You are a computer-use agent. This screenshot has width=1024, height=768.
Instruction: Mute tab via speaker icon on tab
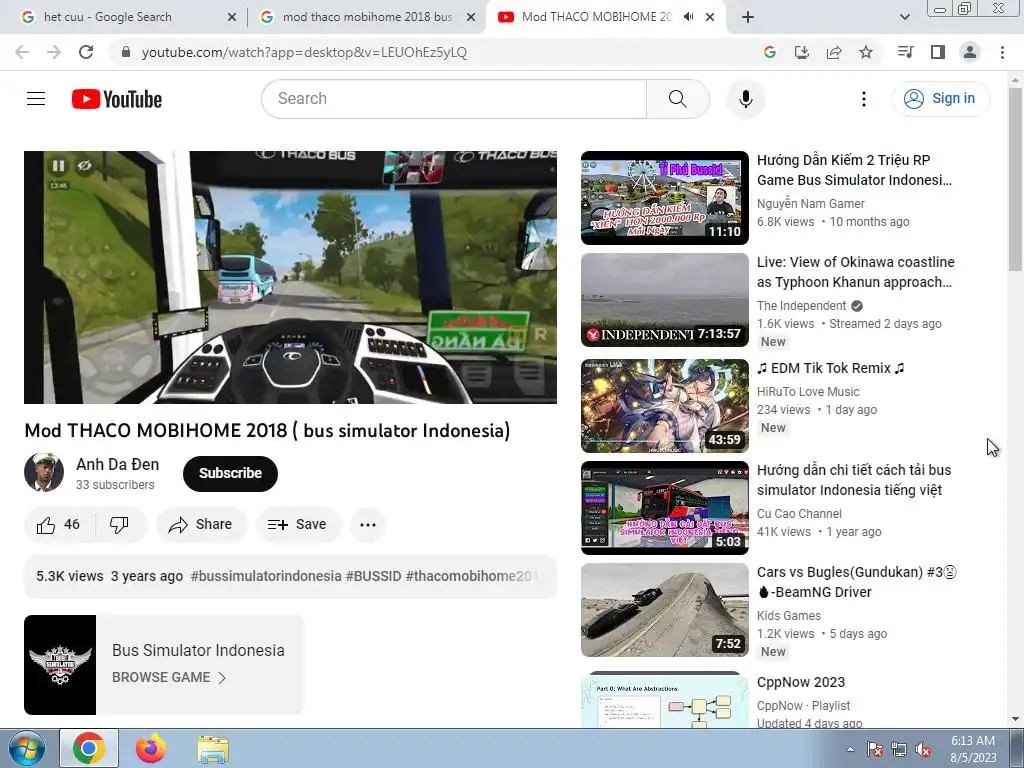[688, 17]
